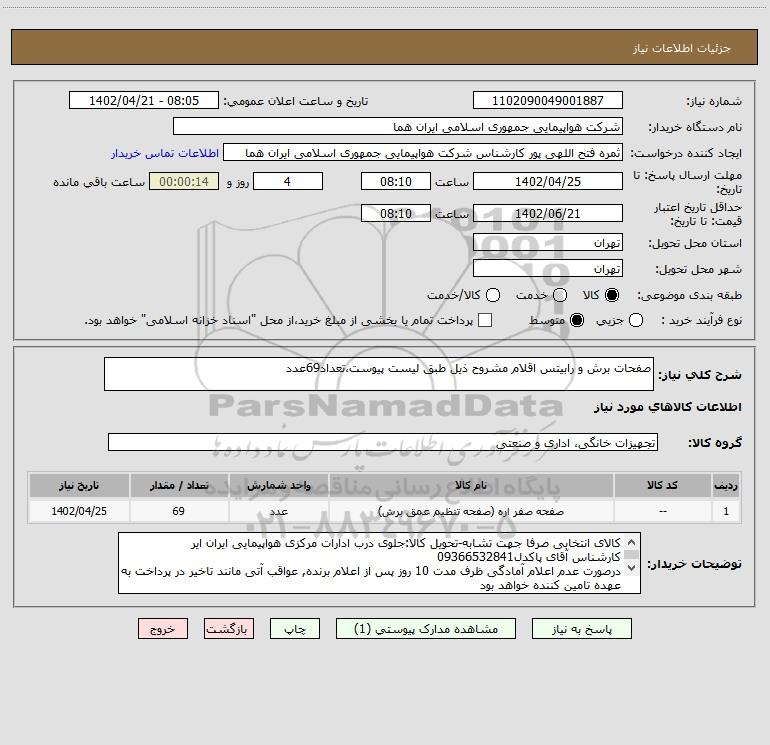The width and height of the screenshot is (770, 745).
Task: Click the خروج exit button
Action: [x=163, y=629]
